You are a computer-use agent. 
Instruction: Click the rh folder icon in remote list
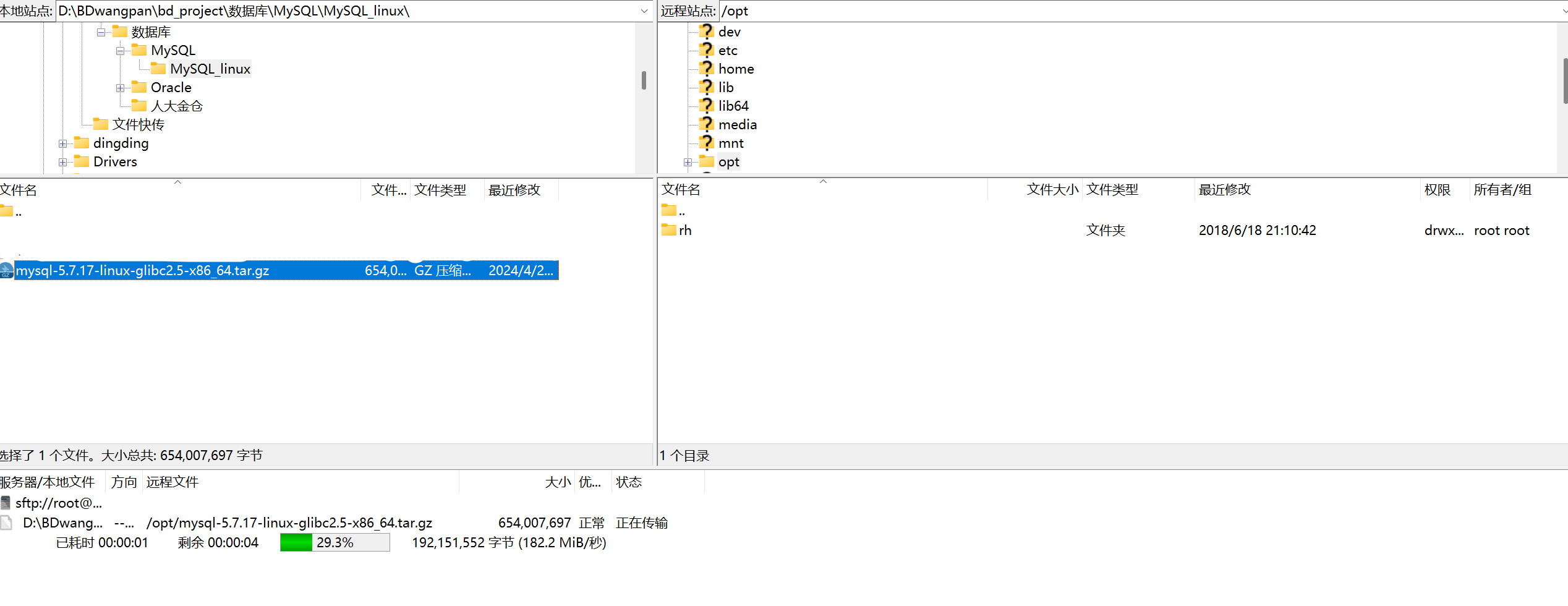pyautogui.click(x=668, y=230)
